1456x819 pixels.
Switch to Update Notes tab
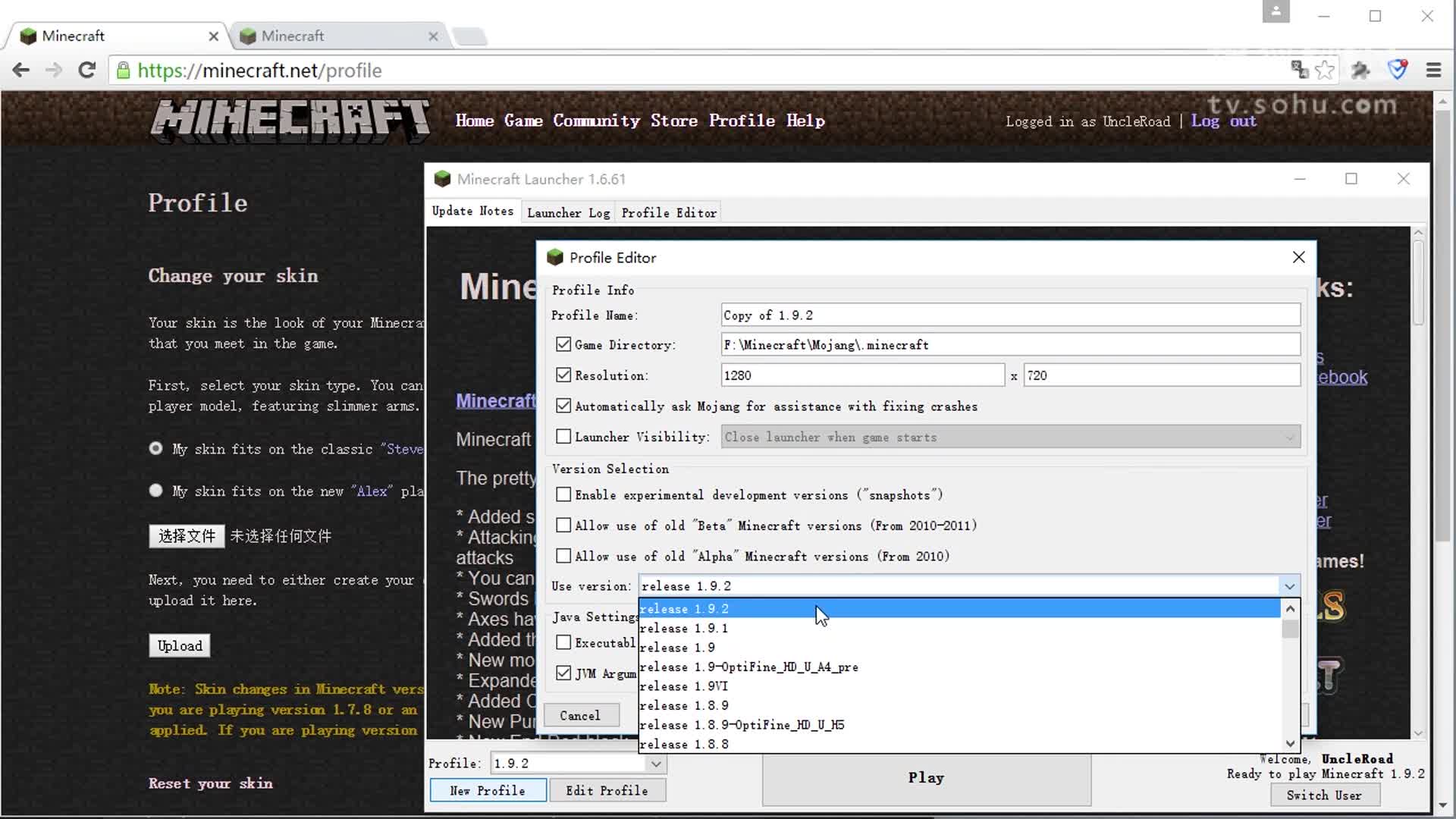(x=472, y=211)
